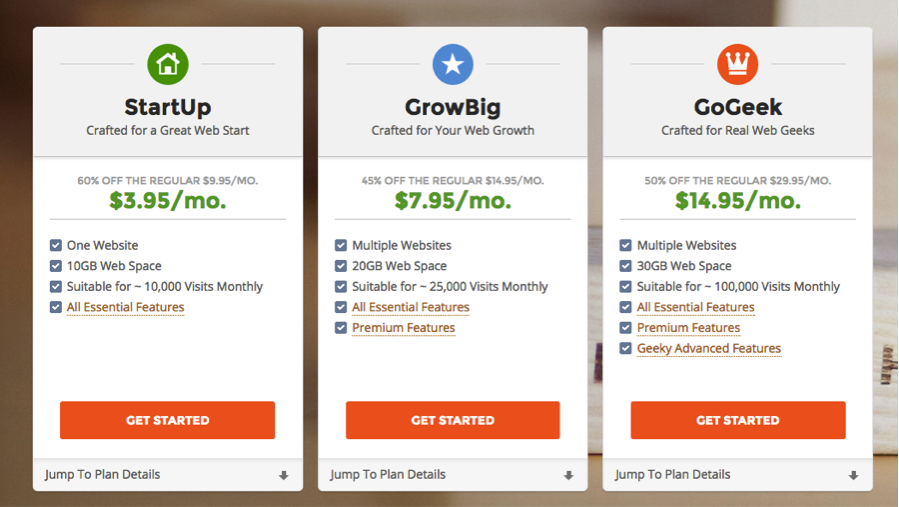The width and height of the screenshot is (899, 507).
Task: Click the GoGeek $14.95/mo. price
Action: [x=737, y=201]
